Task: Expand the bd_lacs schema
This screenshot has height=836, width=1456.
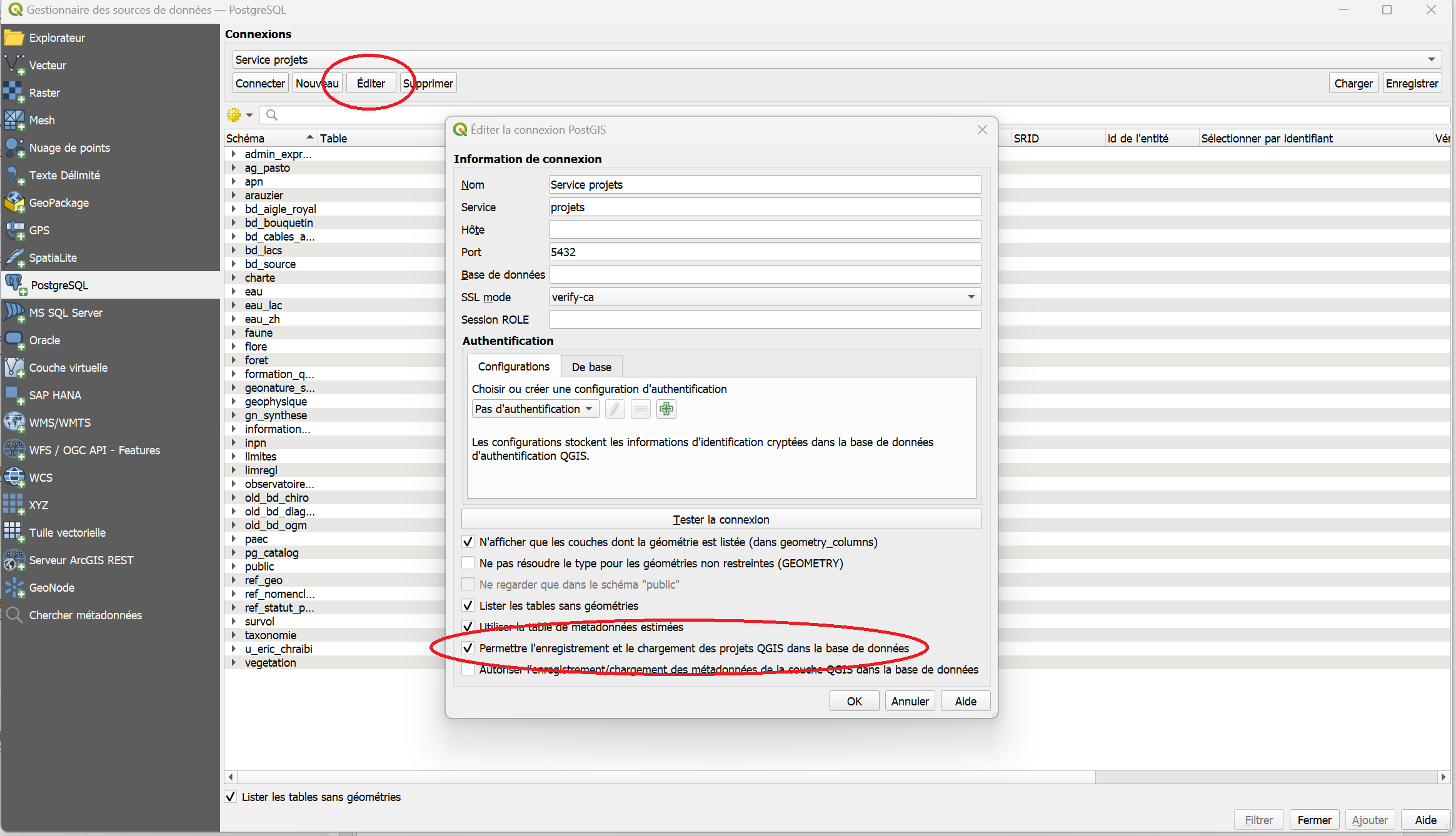Action: 233,250
